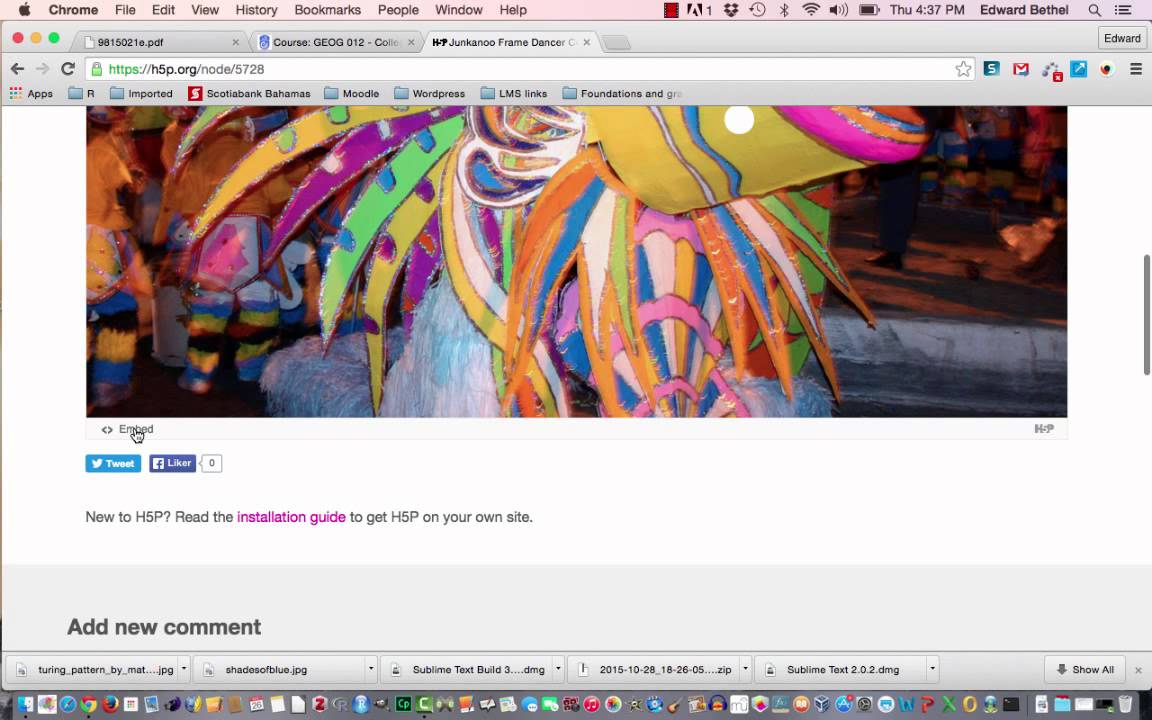Open the Time Machine menu bar icon
The width and height of the screenshot is (1152, 720).
(x=757, y=10)
